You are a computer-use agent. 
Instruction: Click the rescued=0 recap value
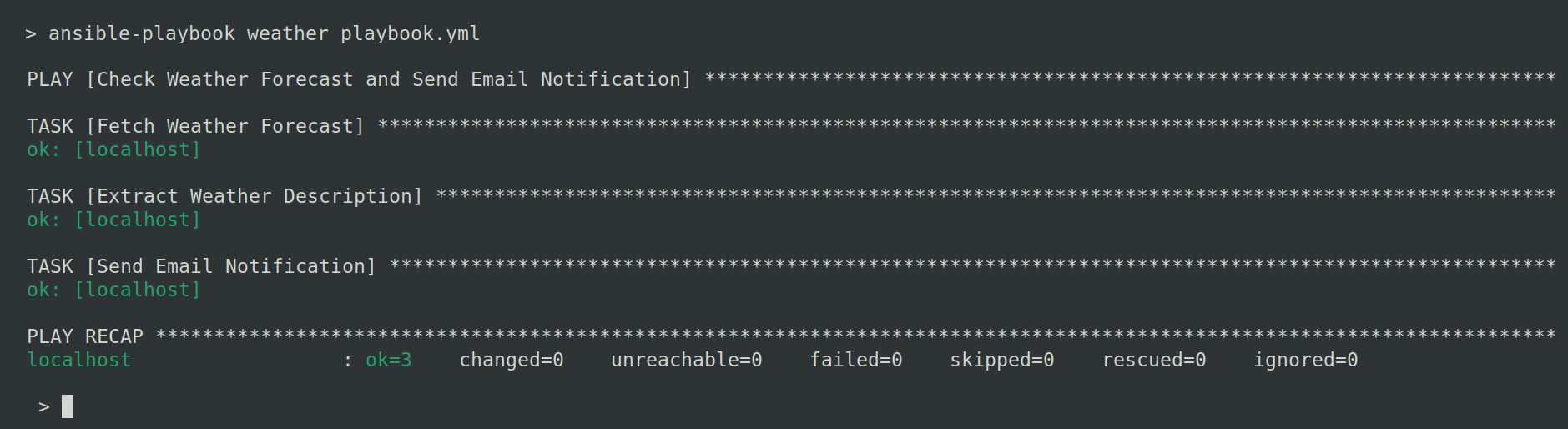1154,360
